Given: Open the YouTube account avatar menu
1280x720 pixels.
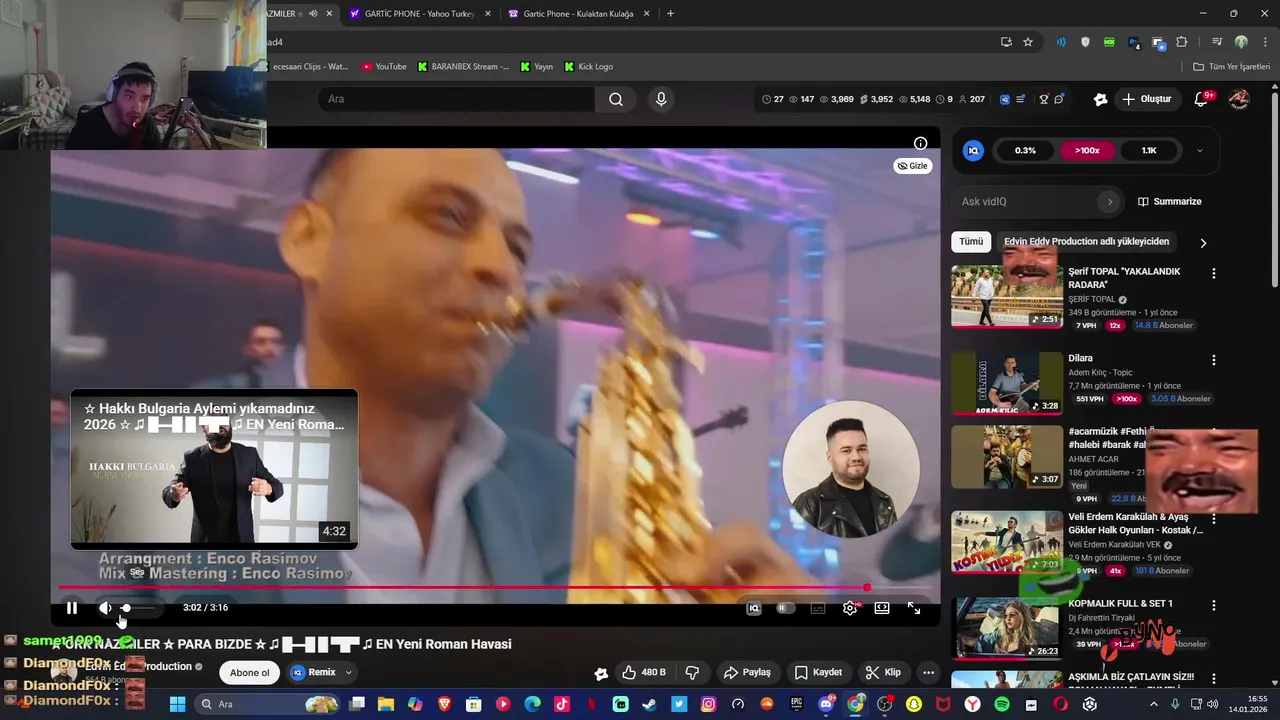Looking at the screenshot, I should point(1239,99).
